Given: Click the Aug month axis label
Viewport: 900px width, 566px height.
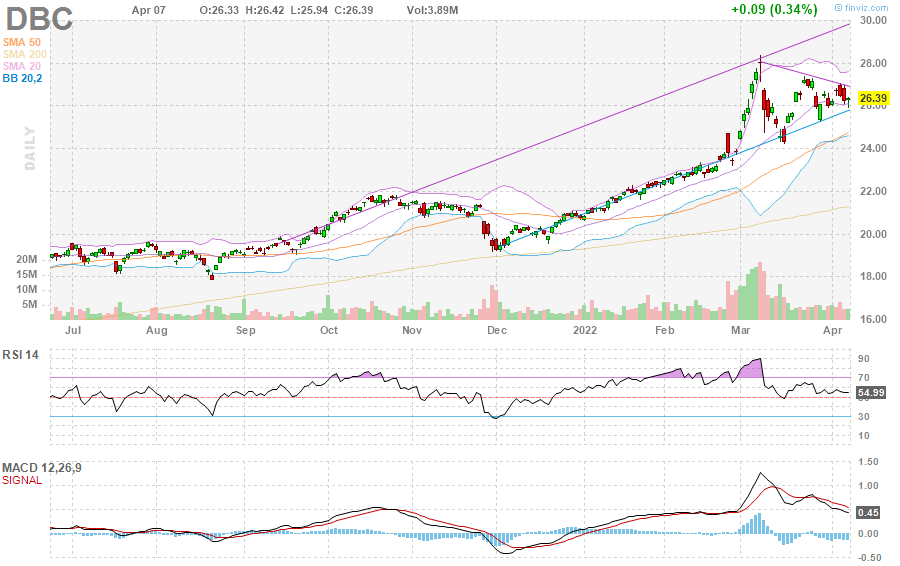Looking at the screenshot, I should [x=157, y=330].
